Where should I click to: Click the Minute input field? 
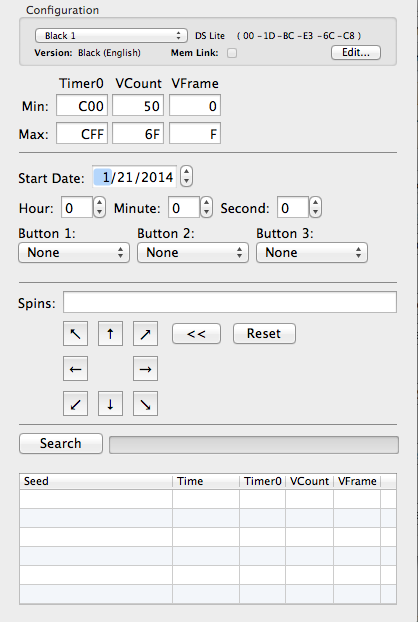[x=184, y=207]
